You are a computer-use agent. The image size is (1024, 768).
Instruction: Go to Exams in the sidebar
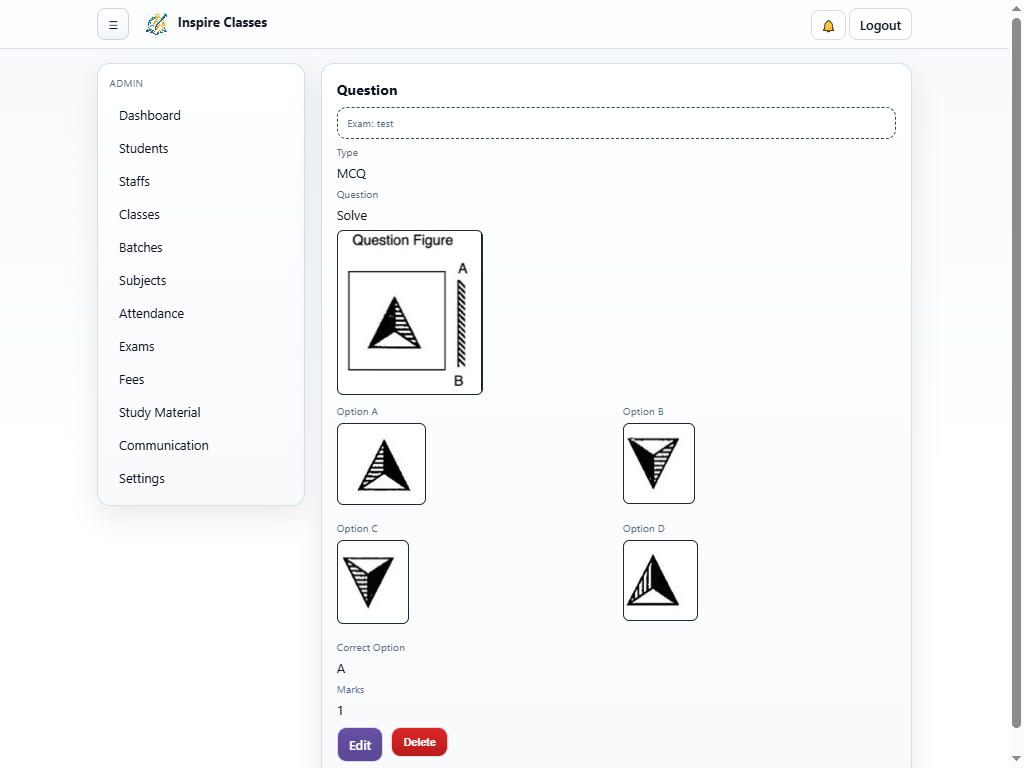(x=137, y=347)
